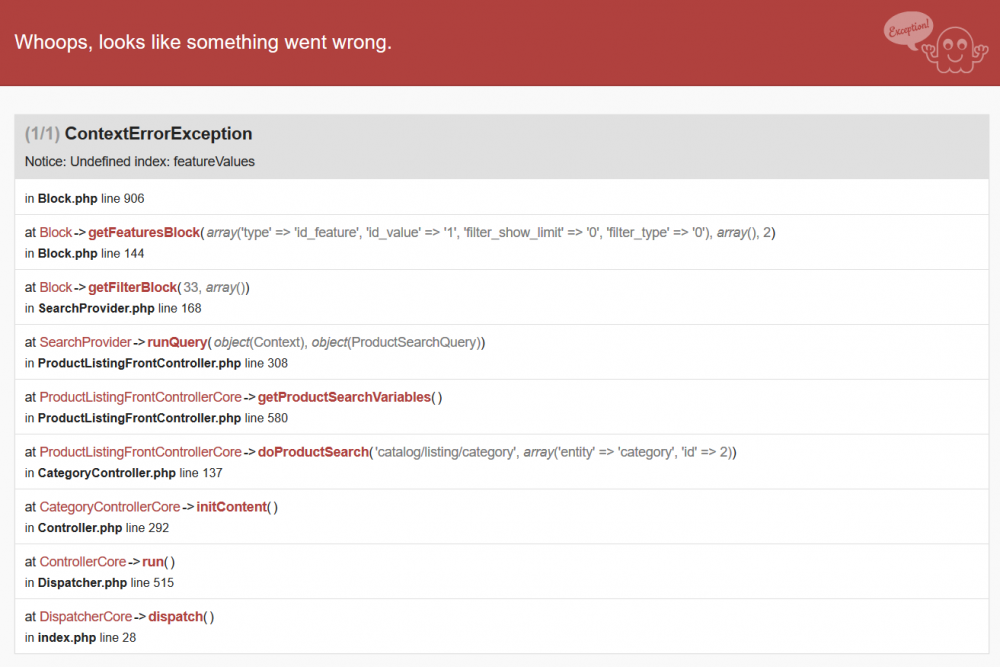Click the ProductListingFrontControllerCore class link
The width and height of the screenshot is (1000, 667).
tap(140, 396)
